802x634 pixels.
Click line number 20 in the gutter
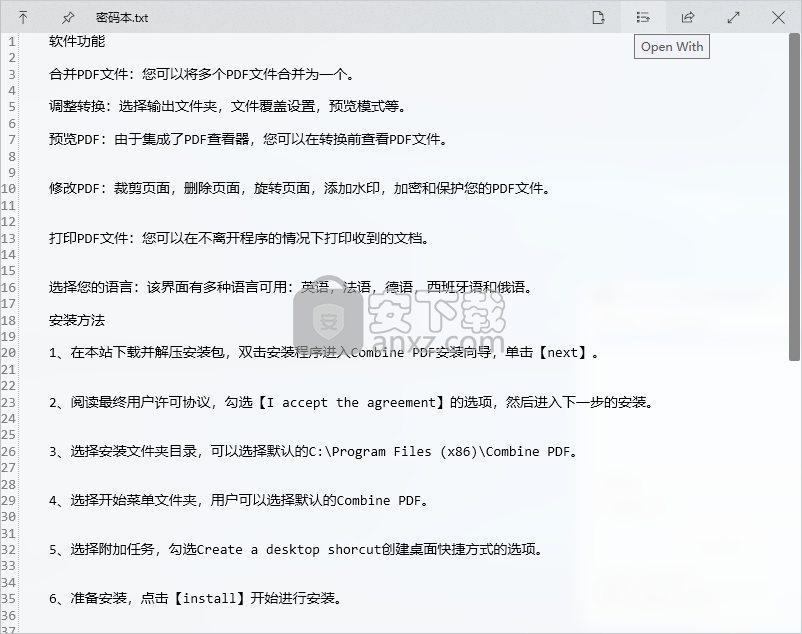tap(8, 352)
